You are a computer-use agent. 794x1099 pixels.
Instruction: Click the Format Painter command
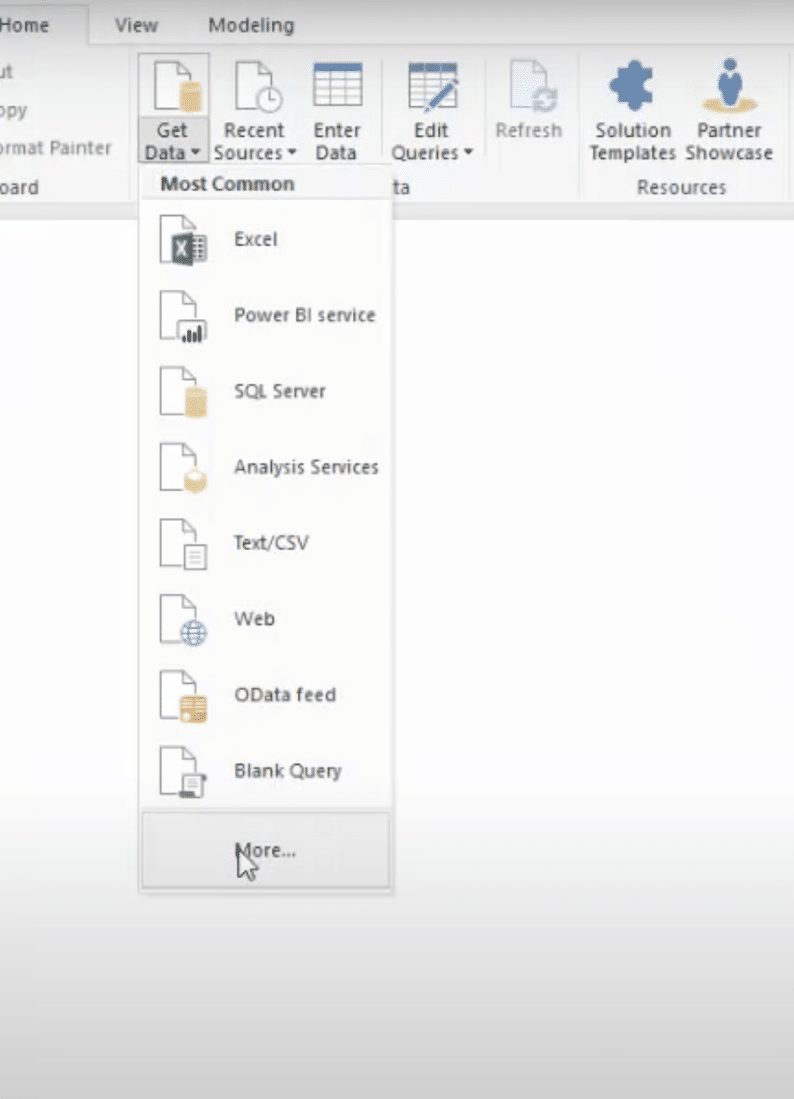click(x=56, y=148)
